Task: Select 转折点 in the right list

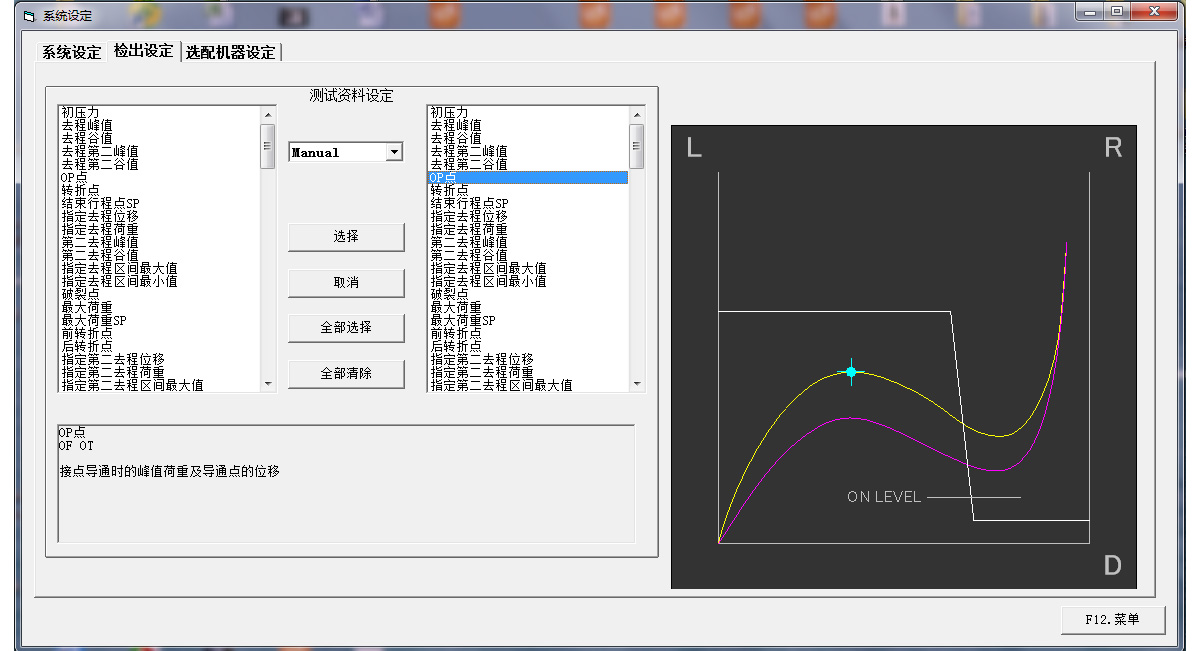Action: (528, 190)
